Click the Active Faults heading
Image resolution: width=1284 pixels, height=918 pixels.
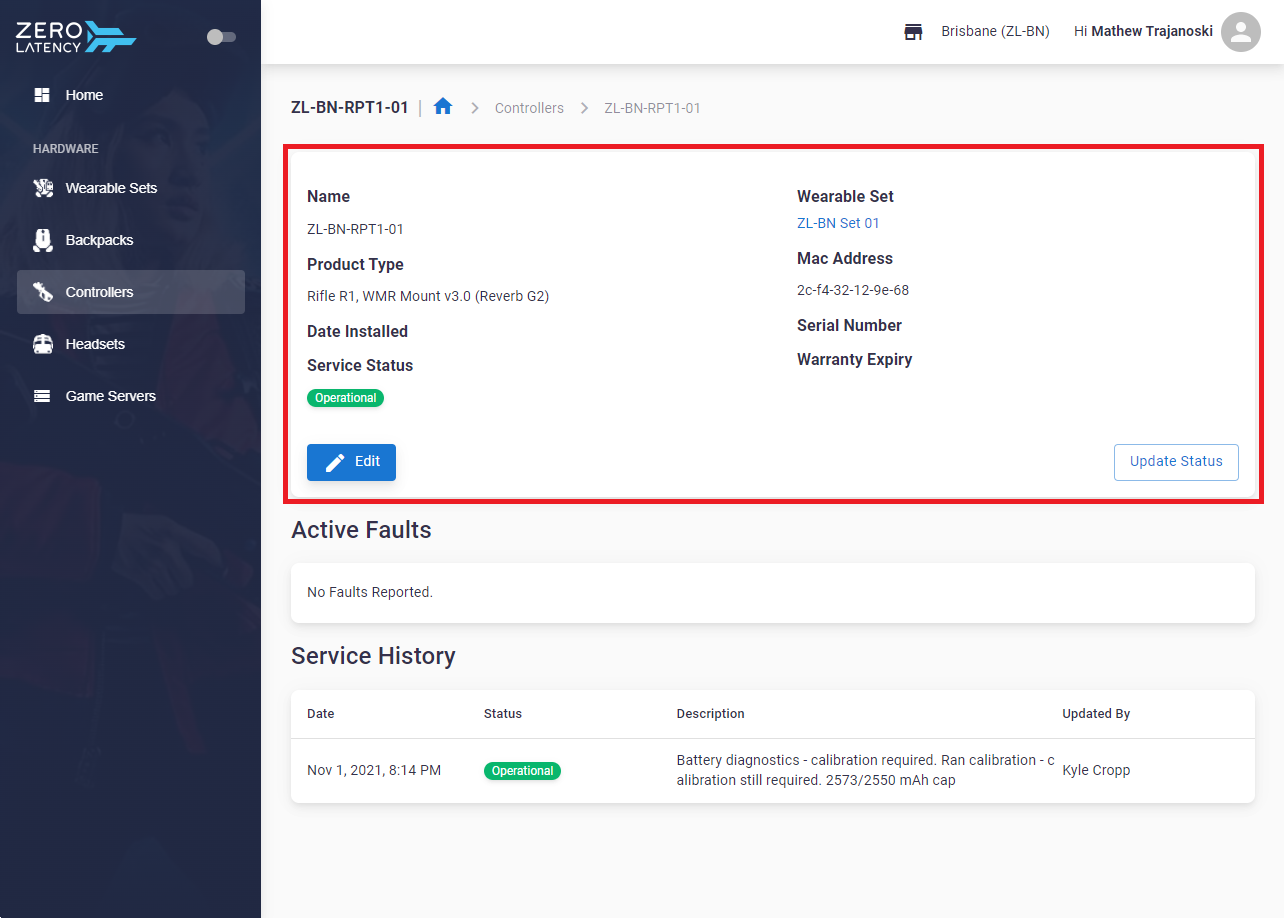pos(361,530)
